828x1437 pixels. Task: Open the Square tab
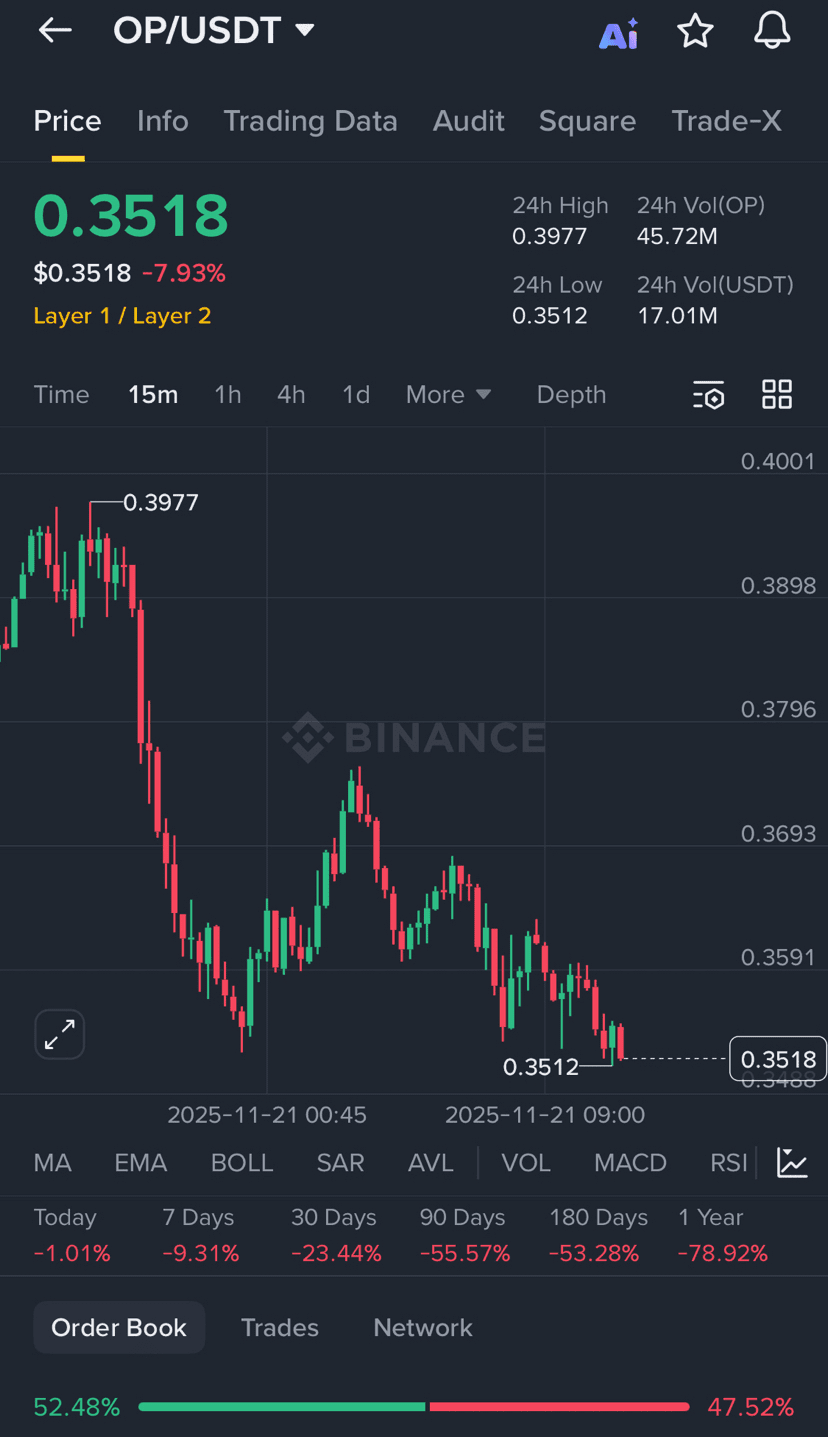[587, 121]
